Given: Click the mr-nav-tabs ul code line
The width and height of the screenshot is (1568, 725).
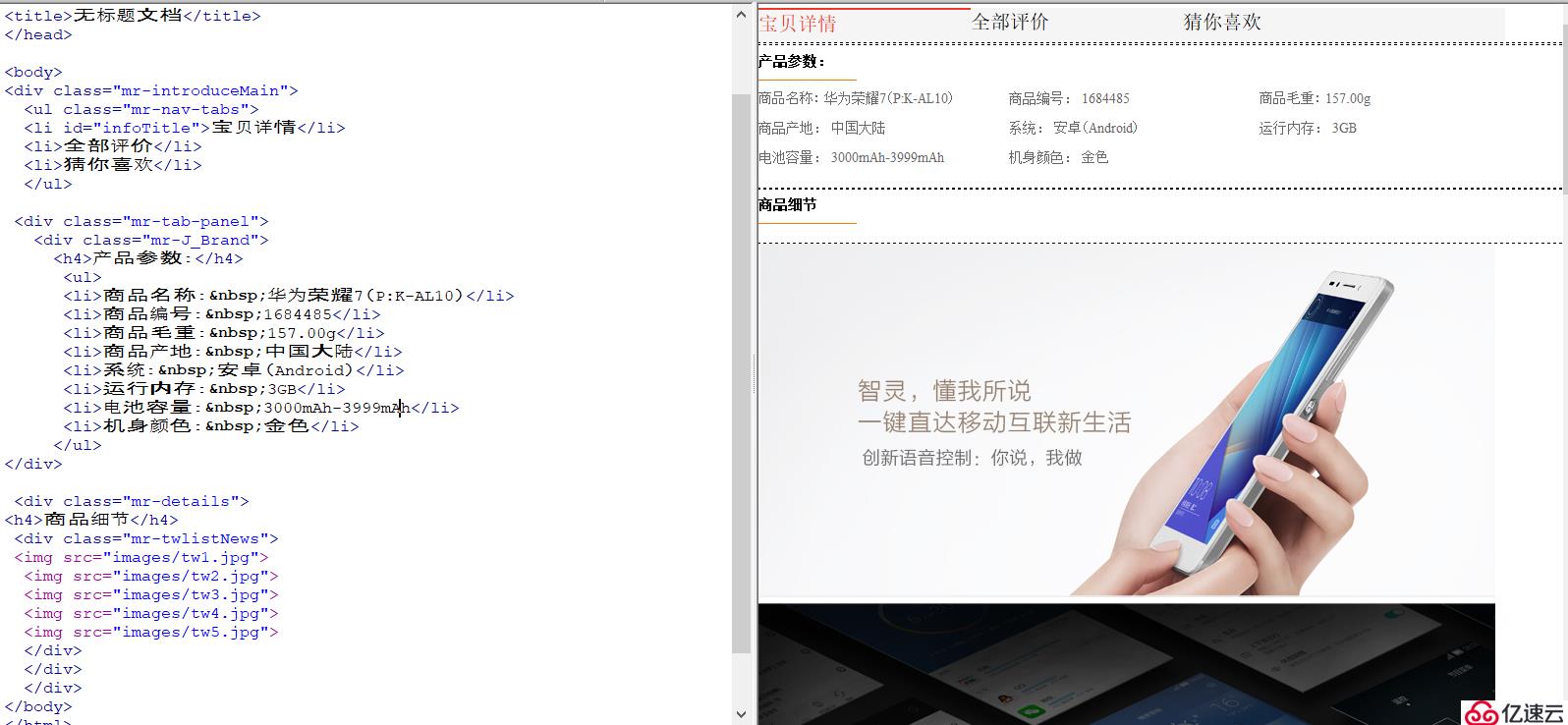Looking at the screenshot, I should pos(141,109).
